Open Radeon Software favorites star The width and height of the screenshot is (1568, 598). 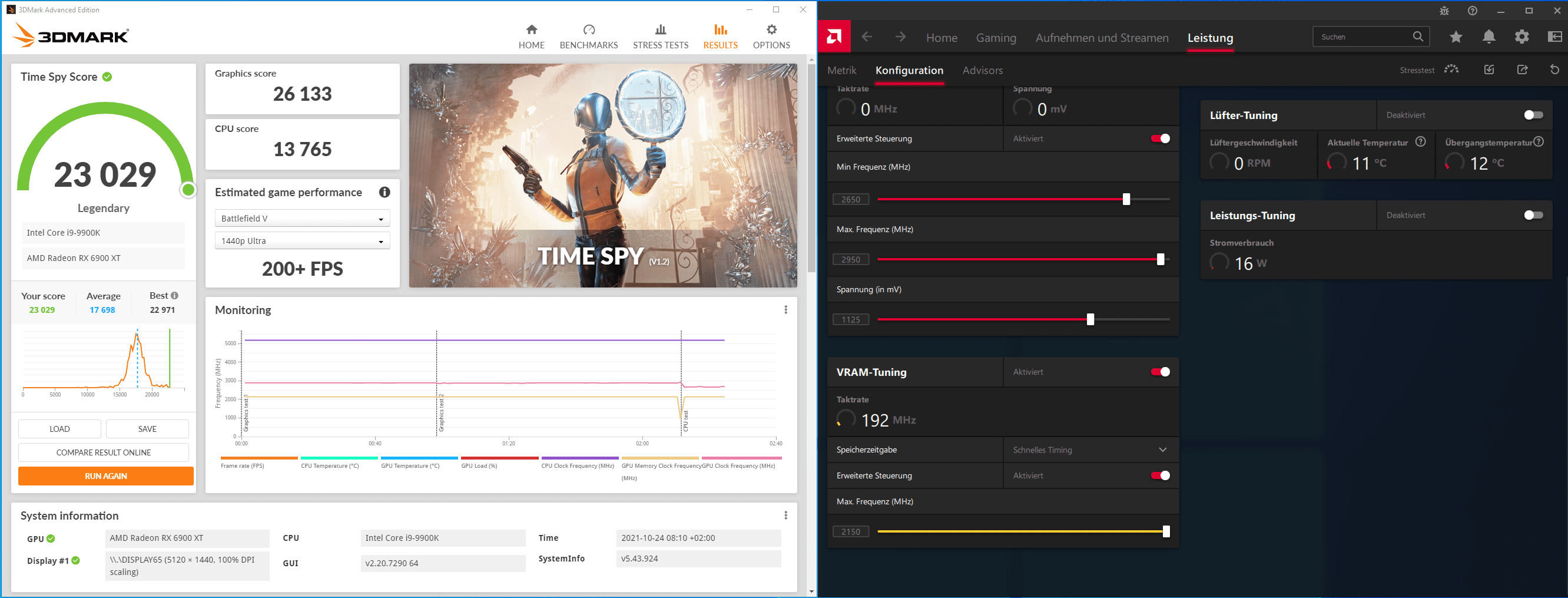(x=1456, y=37)
